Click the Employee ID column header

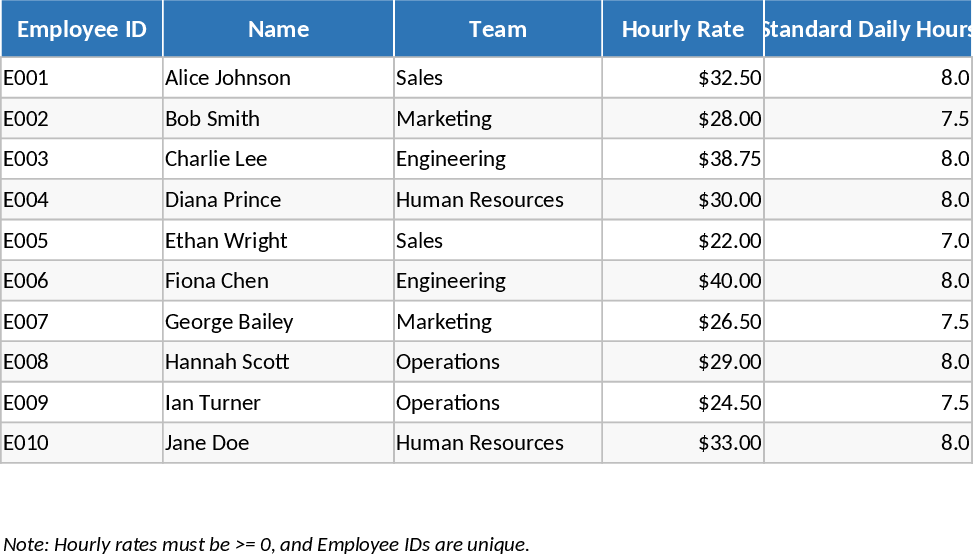click(x=82, y=29)
